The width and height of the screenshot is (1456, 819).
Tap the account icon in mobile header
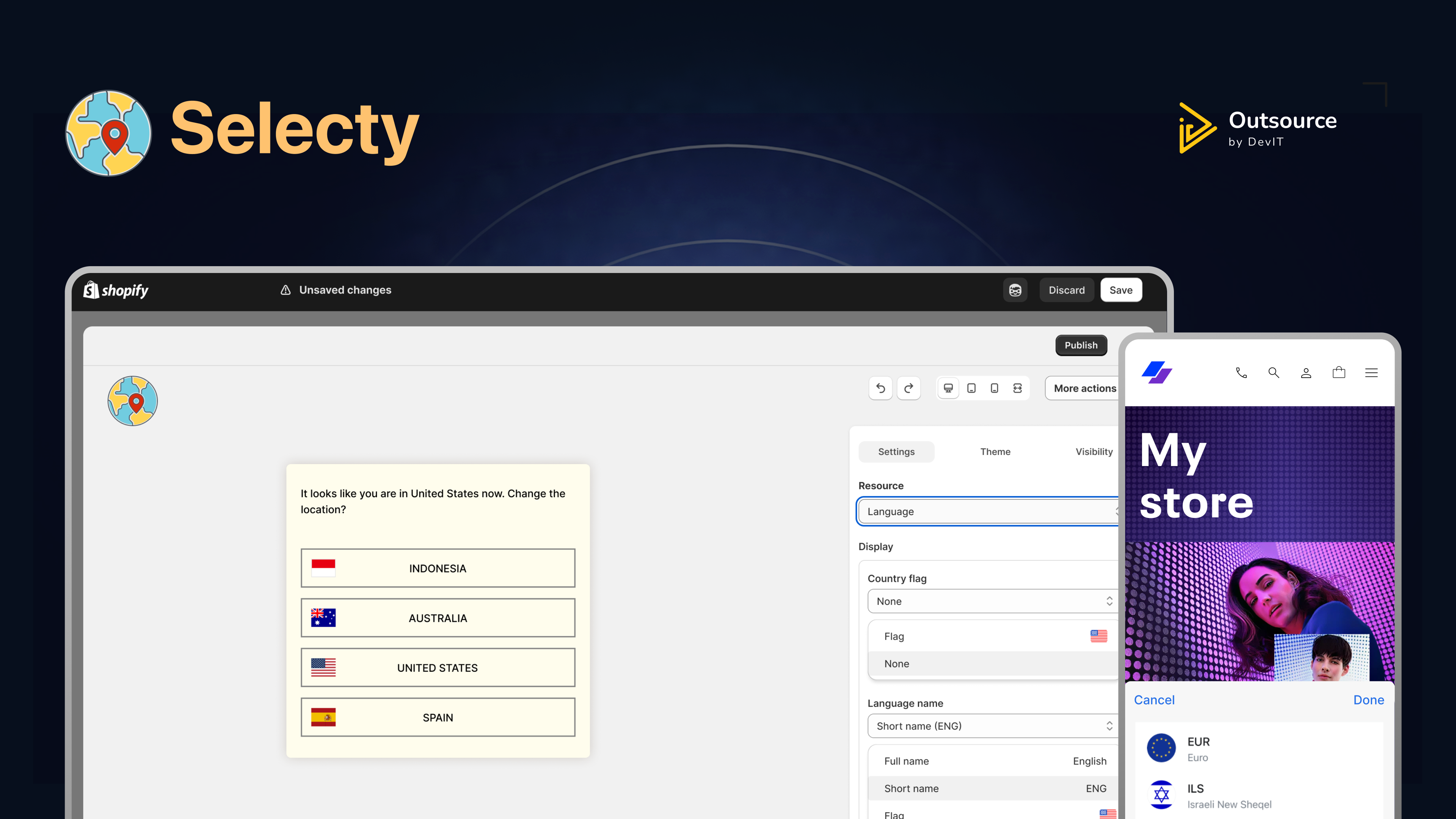click(1306, 372)
